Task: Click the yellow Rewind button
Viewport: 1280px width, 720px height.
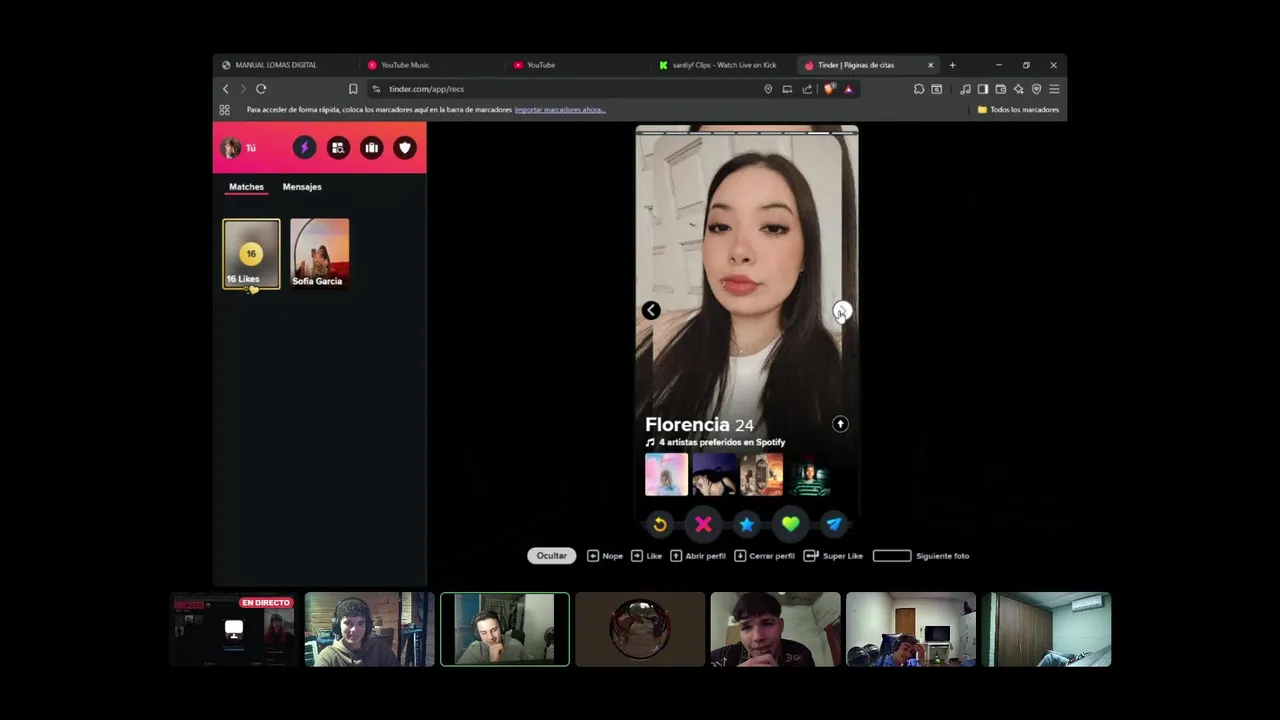Action: tap(660, 524)
